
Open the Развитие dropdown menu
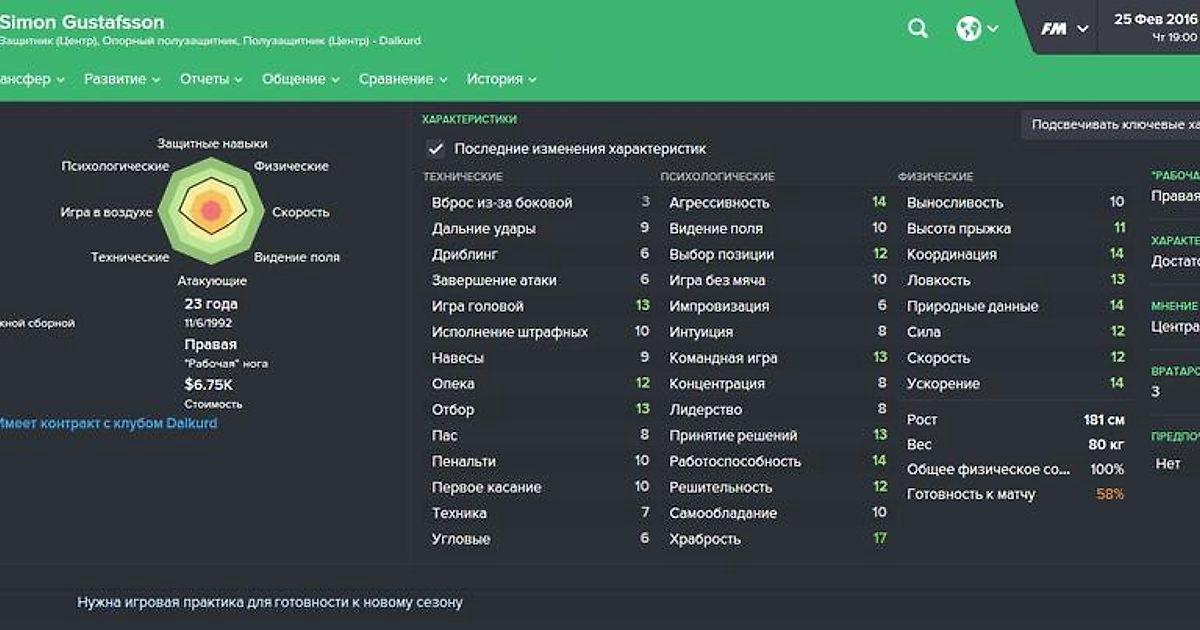pos(123,79)
